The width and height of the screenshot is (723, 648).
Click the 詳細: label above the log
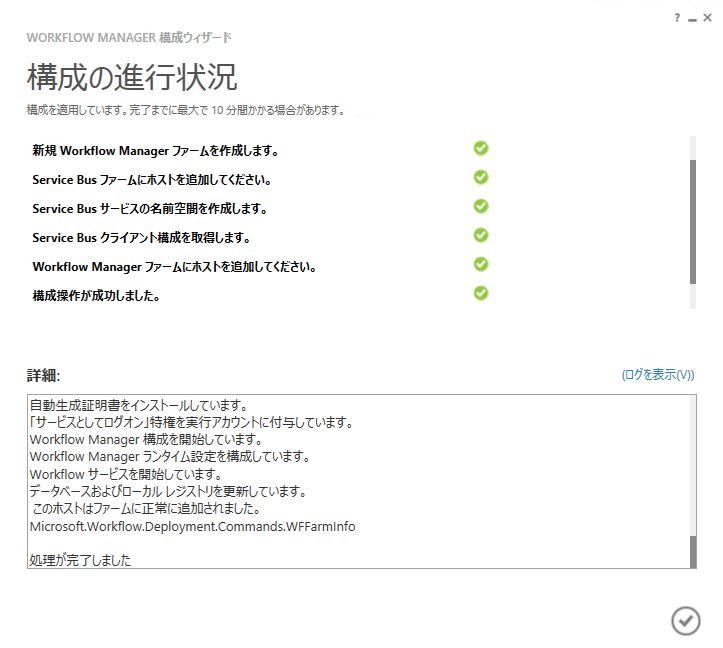(43, 375)
